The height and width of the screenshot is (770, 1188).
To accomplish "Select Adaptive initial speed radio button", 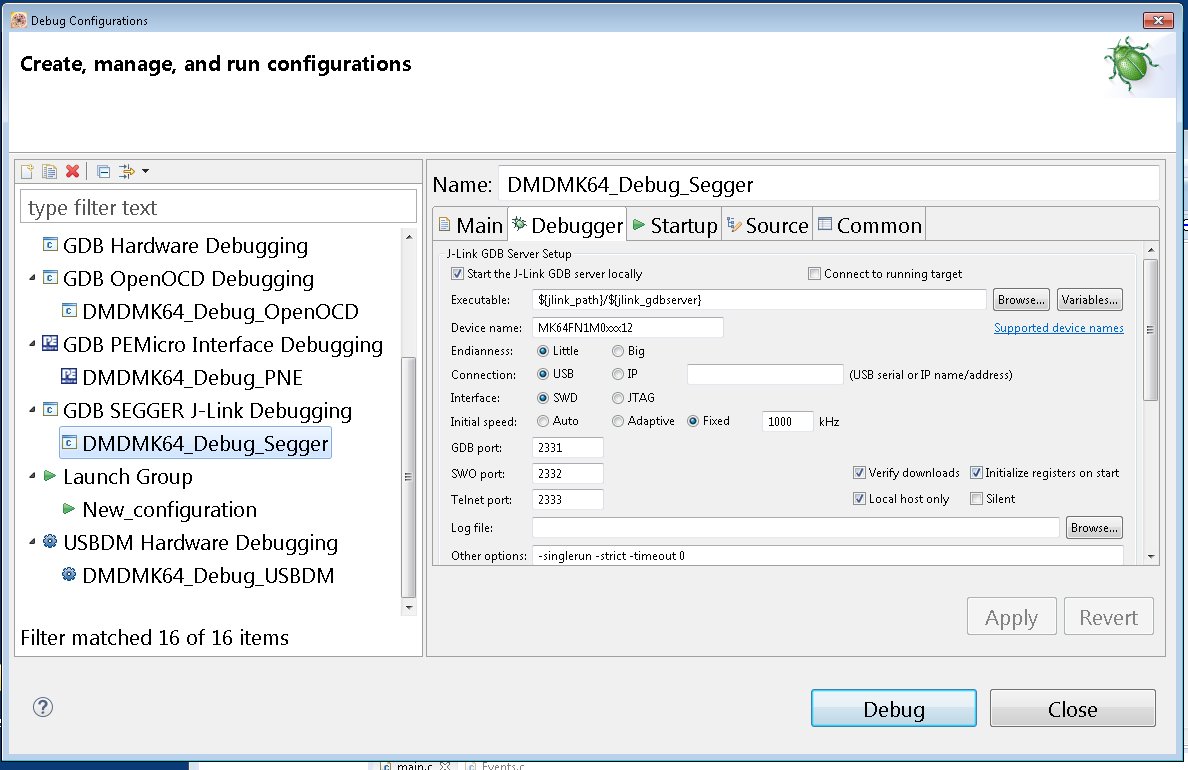I will coord(618,421).
